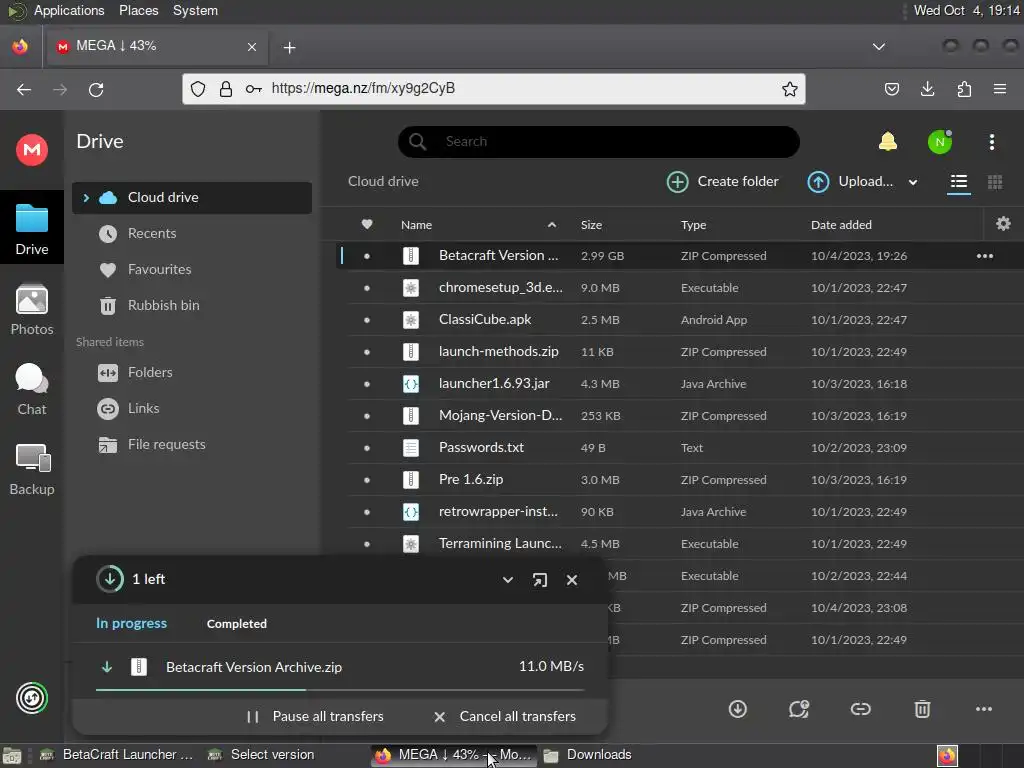Switch to the Completed tab

[x=236, y=624]
